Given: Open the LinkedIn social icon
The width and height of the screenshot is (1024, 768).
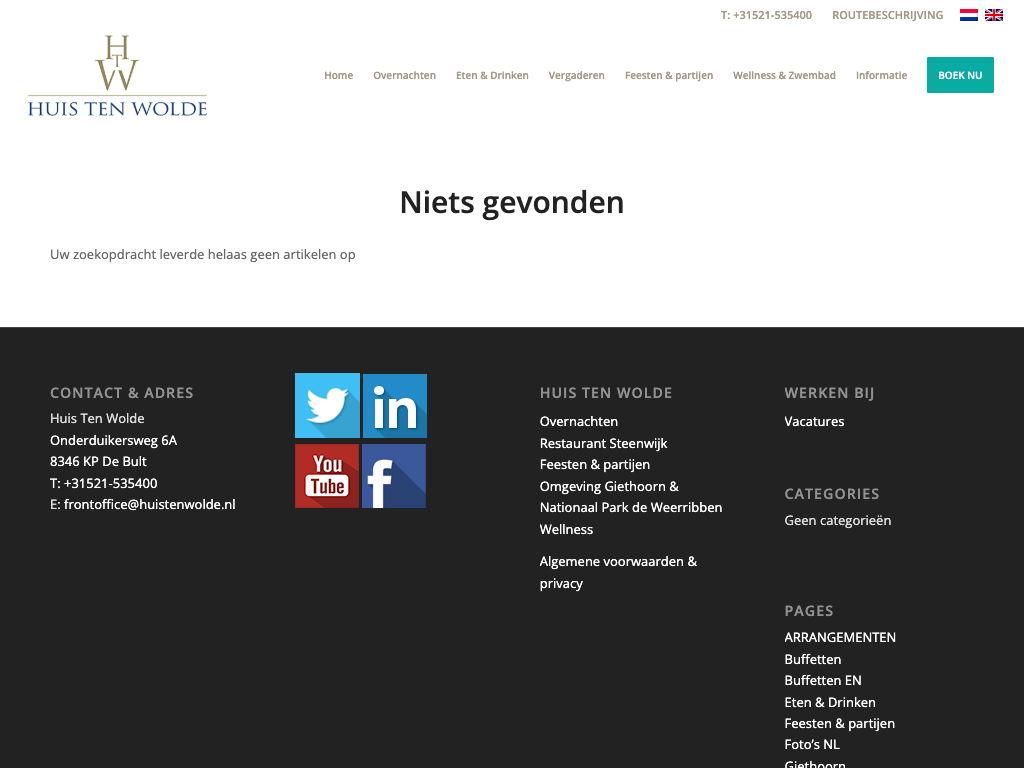Looking at the screenshot, I should (395, 406).
